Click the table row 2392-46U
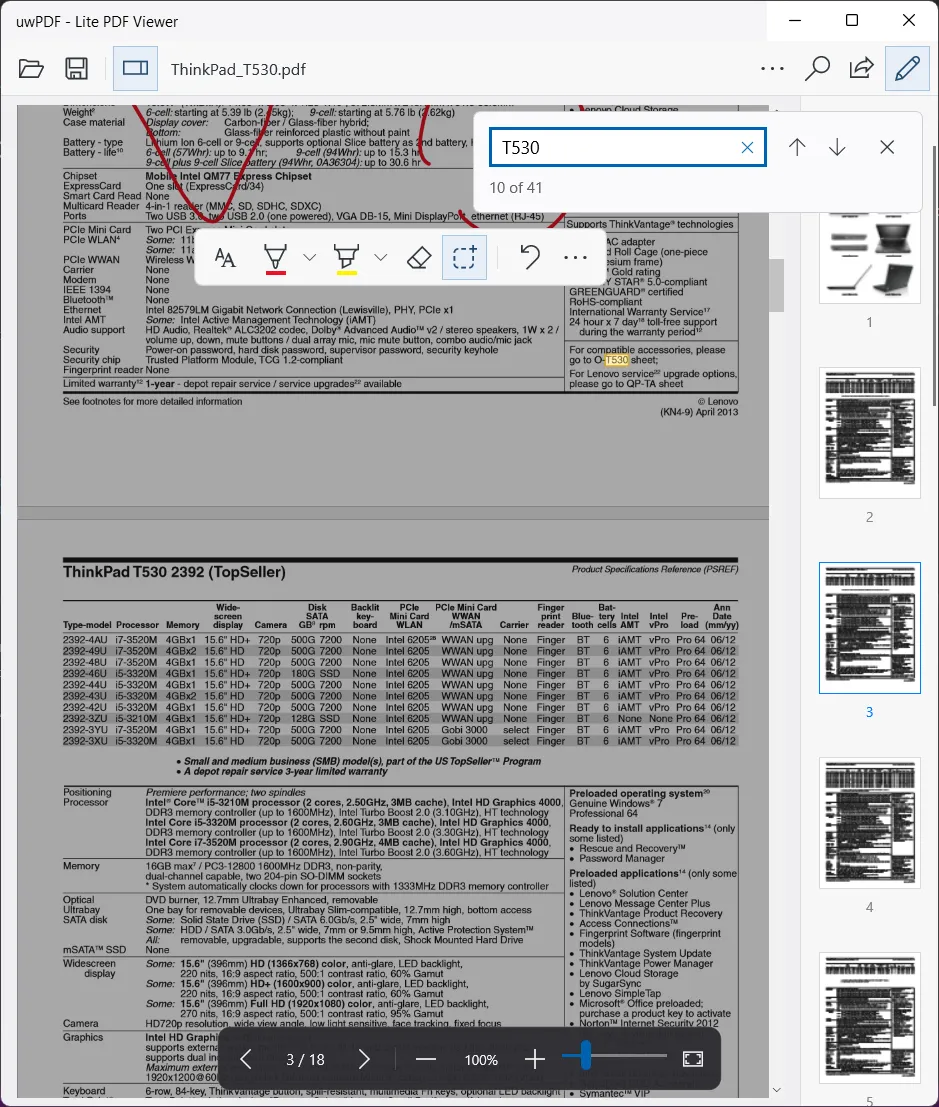 coord(400,674)
